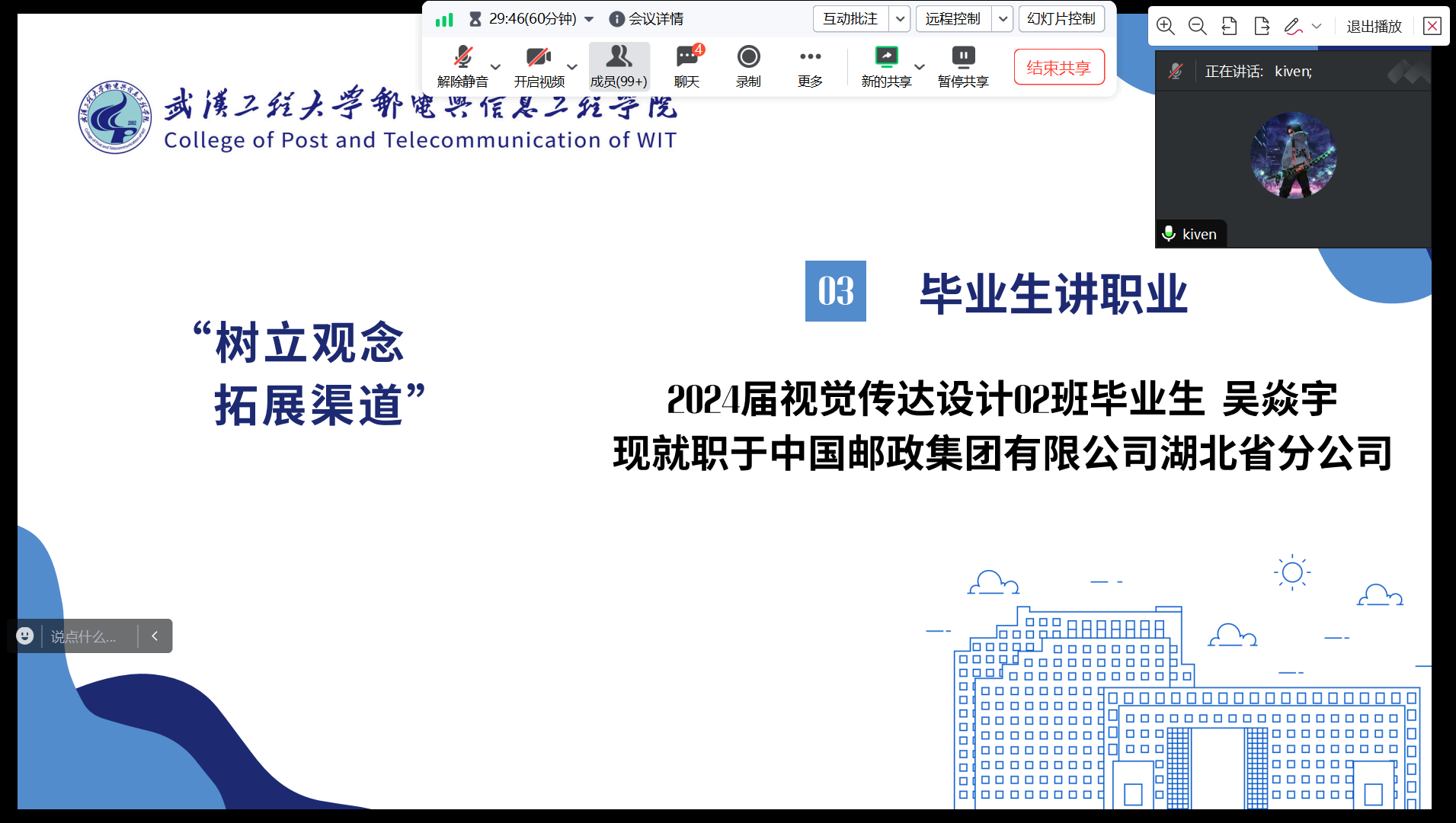Start 新的共享 new screen share
The height and width of the screenshot is (823, 1456).
click(886, 66)
